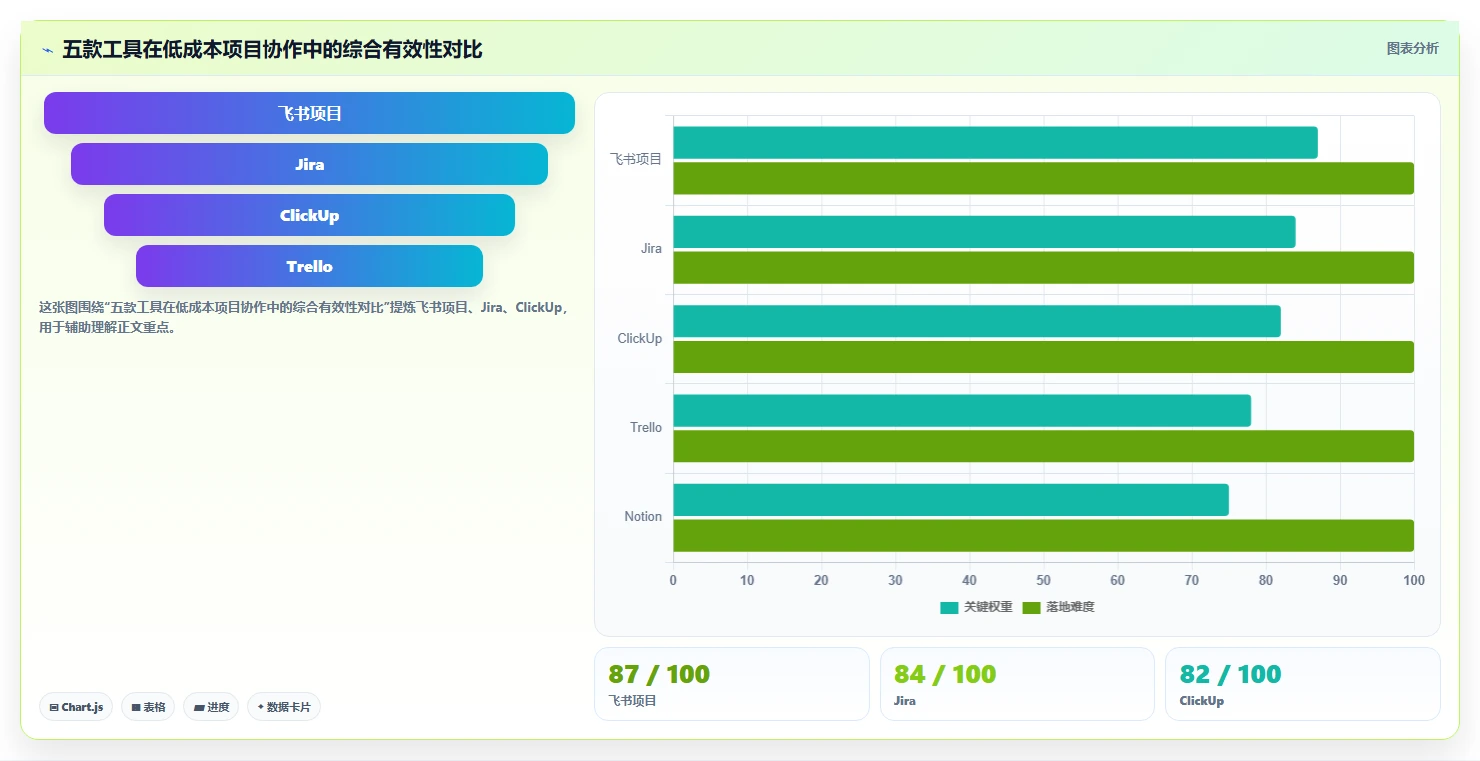Click the green 落地难度 bar for Trello

coord(1043,446)
